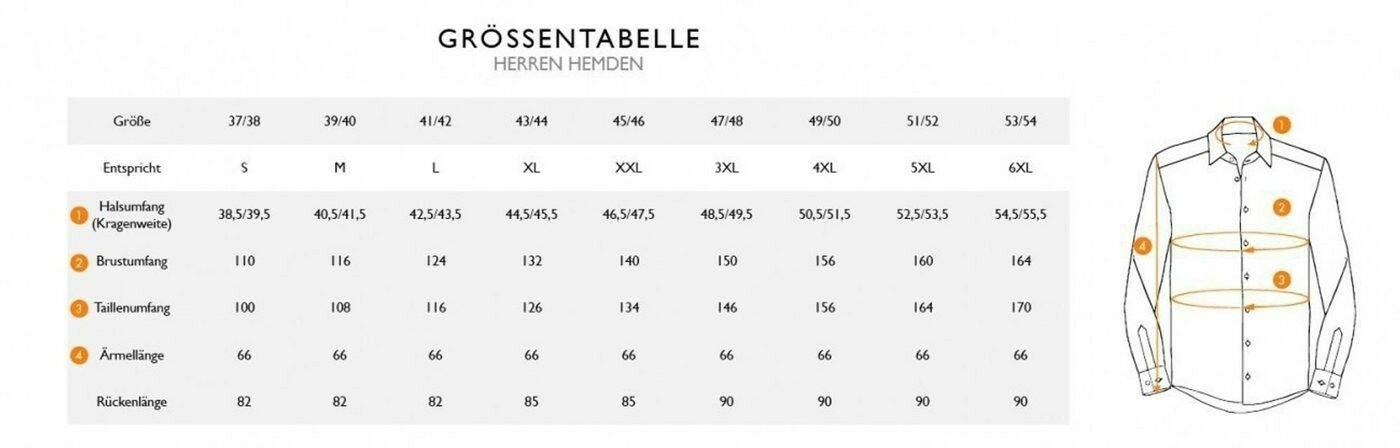
Task: Click orange number 3 icon beside Taillenumfang
Action: 79,308
